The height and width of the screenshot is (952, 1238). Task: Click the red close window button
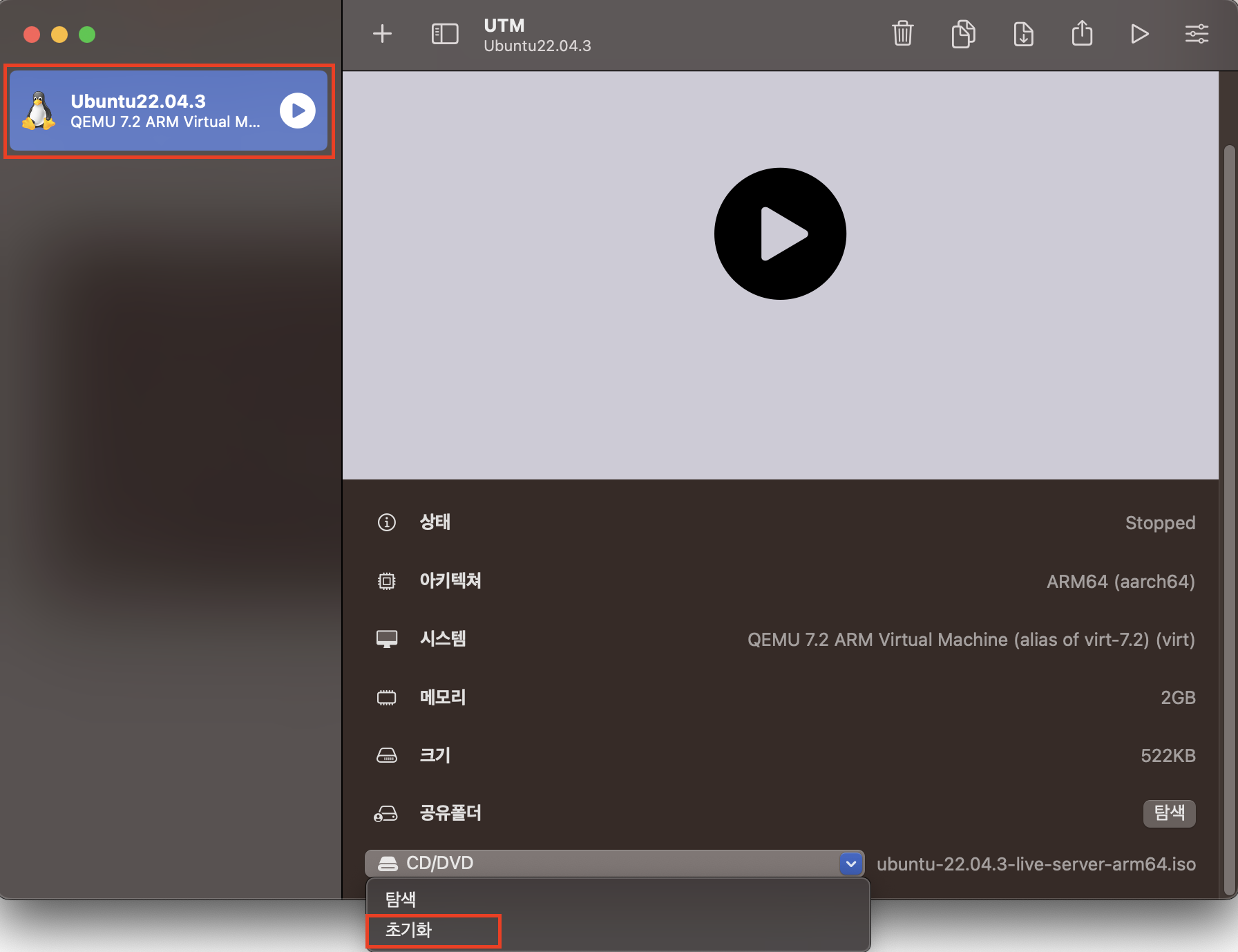(x=32, y=35)
